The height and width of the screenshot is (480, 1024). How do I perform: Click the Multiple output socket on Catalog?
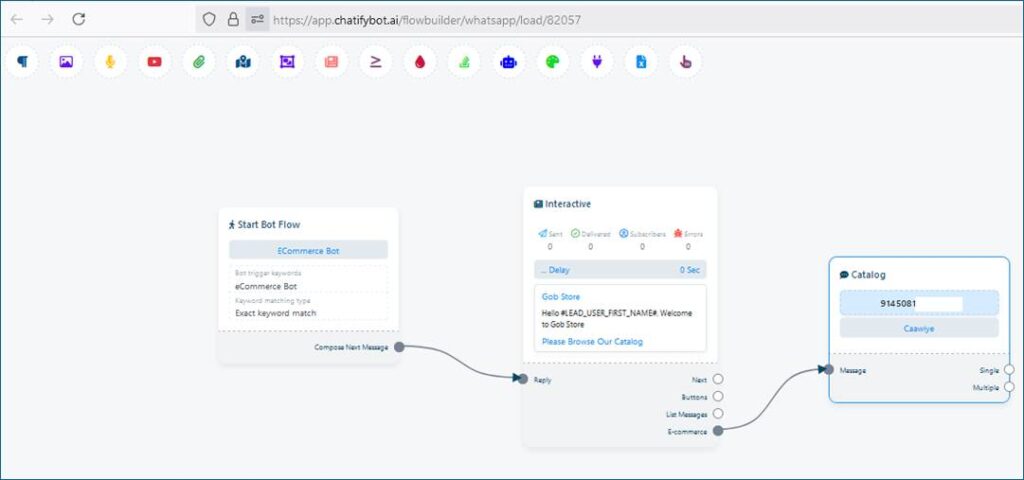pyautogui.click(x=1008, y=387)
